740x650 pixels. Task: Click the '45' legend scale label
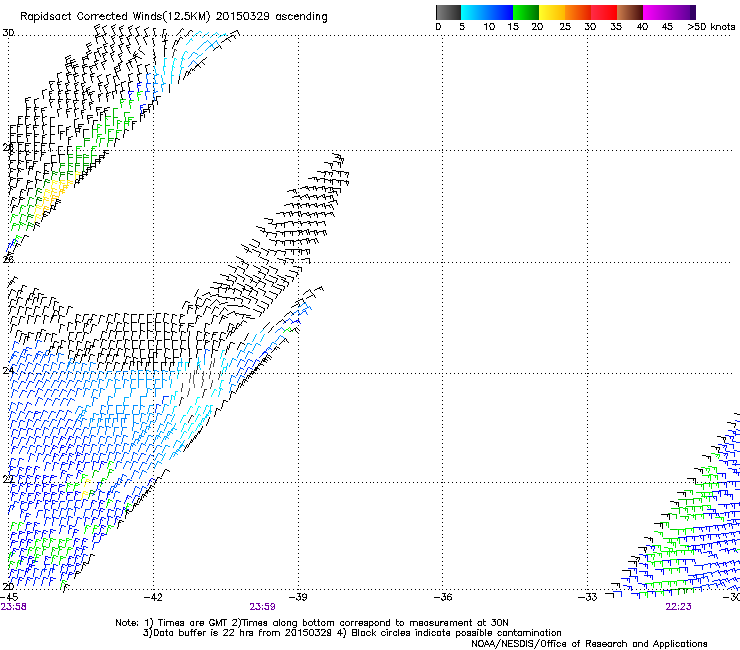pos(667,27)
